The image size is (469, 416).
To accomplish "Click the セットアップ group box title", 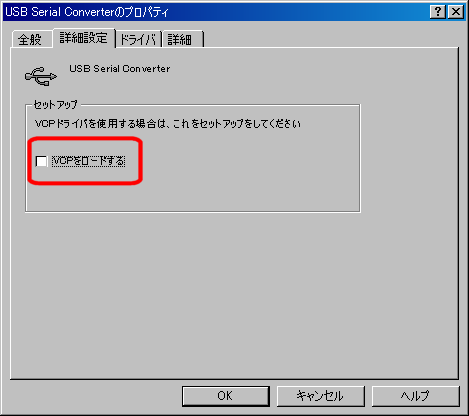I will pos(56,104).
